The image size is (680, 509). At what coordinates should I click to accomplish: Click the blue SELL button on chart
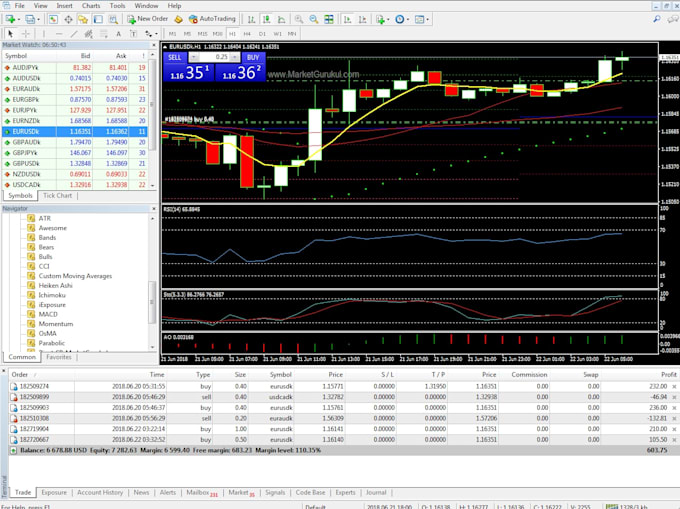click(x=177, y=57)
